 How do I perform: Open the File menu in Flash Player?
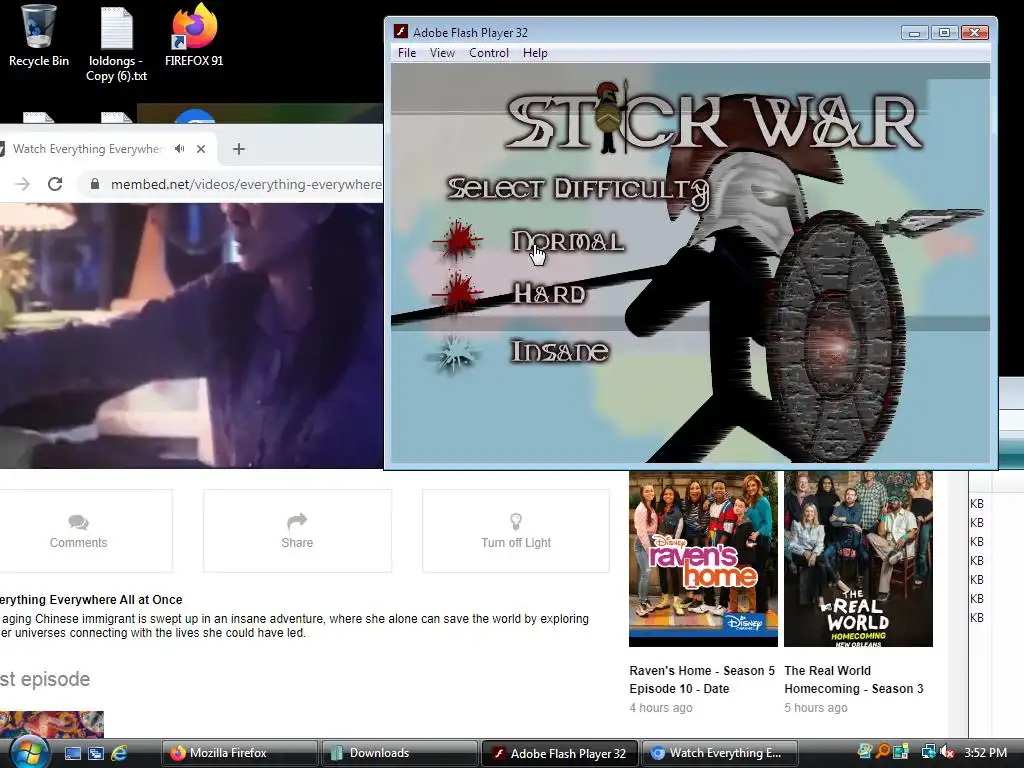(407, 53)
